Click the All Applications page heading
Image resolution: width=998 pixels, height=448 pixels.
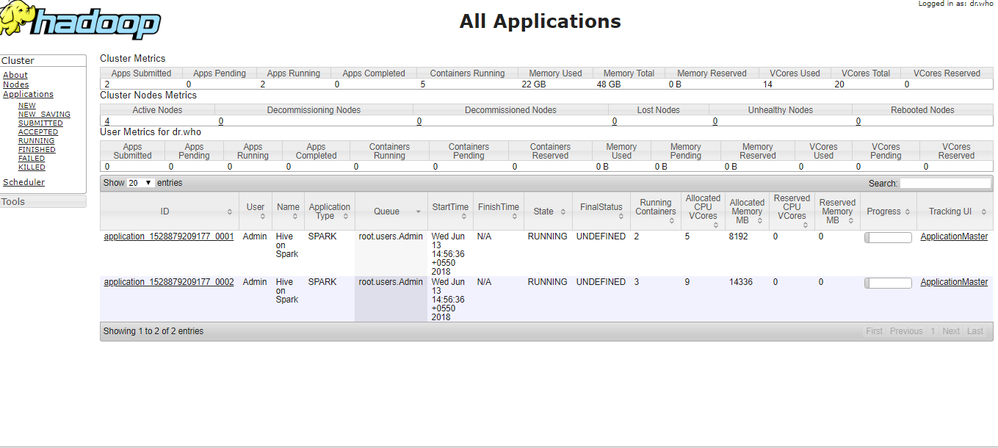[x=540, y=21]
